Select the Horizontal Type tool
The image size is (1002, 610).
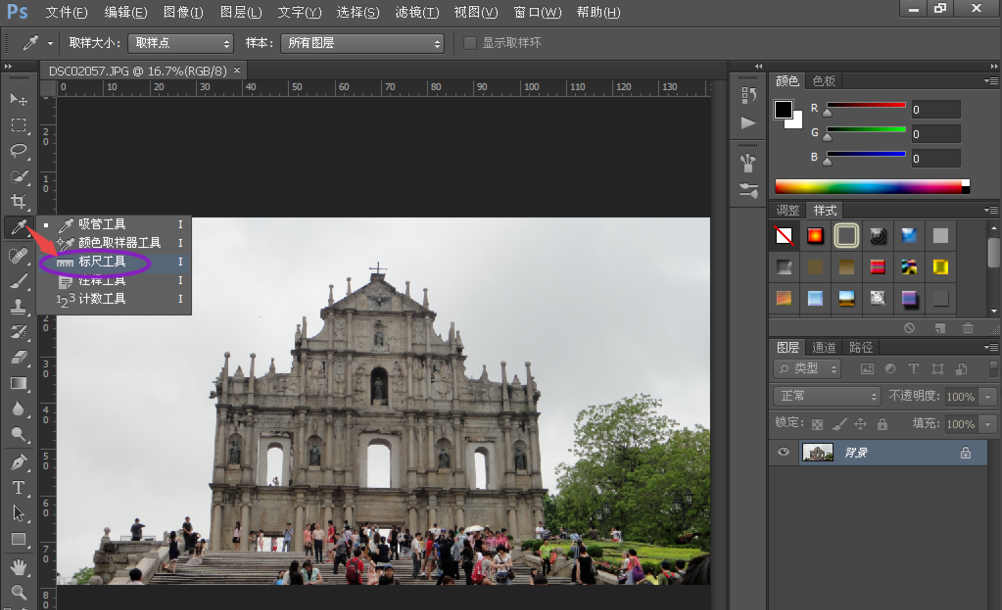pyautogui.click(x=18, y=488)
